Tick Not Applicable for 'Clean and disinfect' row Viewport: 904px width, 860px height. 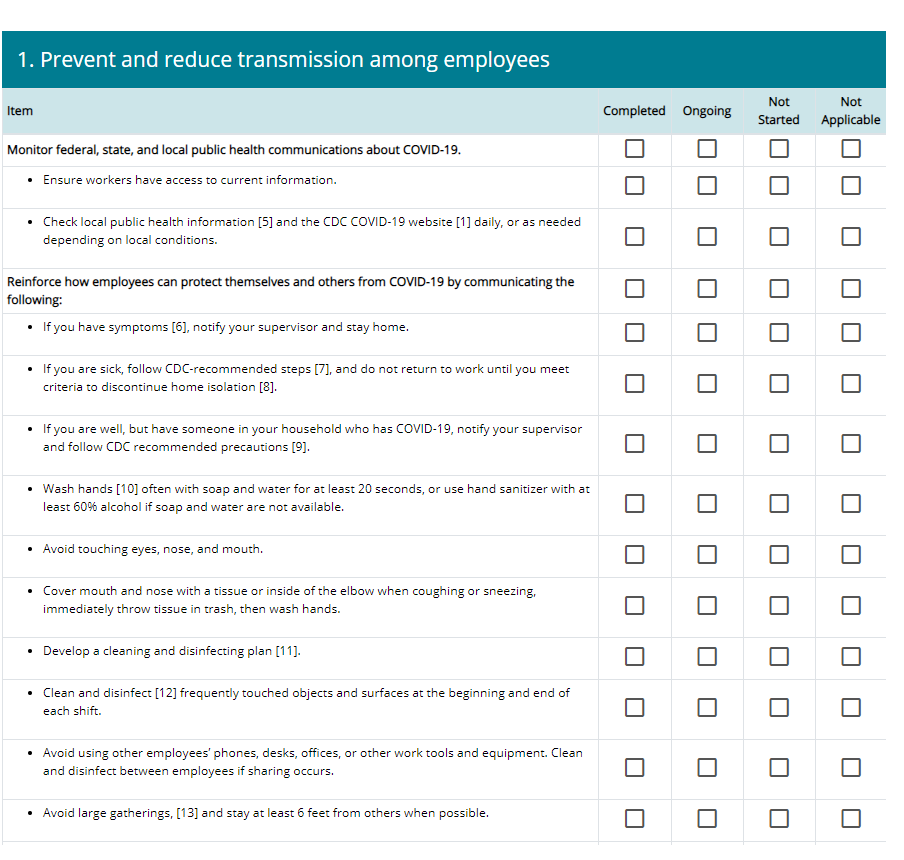point(851,707)
